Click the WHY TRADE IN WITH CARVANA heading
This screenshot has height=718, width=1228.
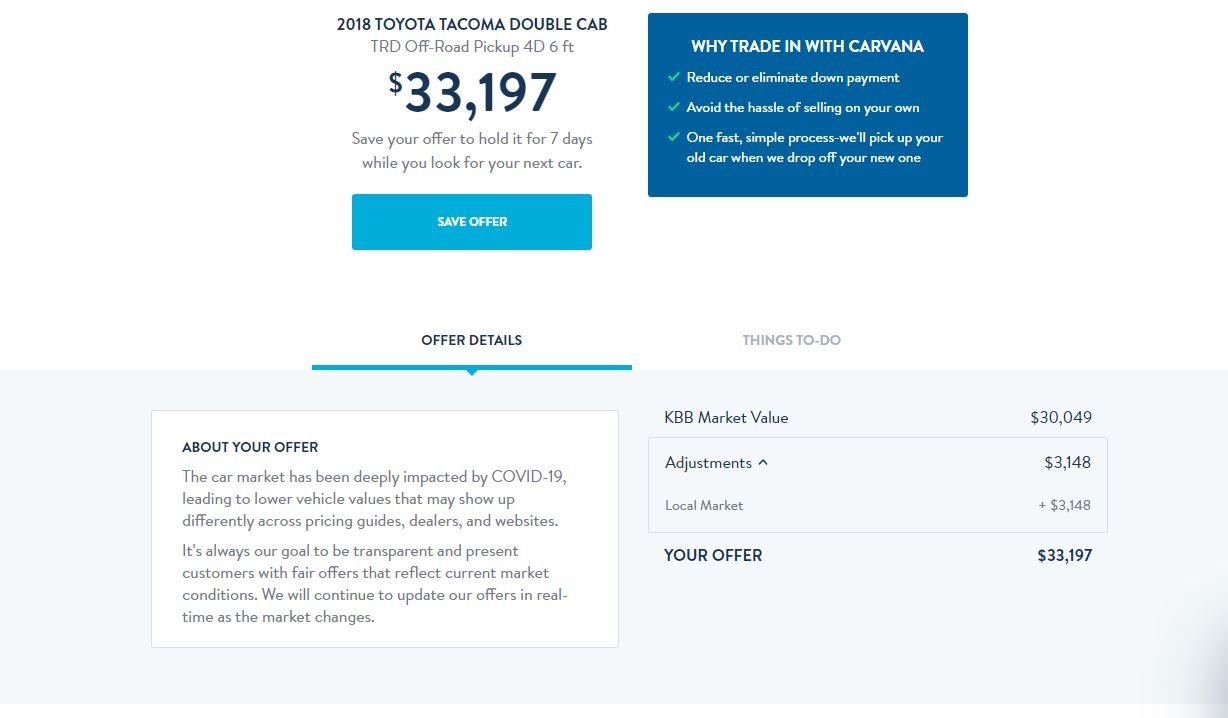pos(808,47)
